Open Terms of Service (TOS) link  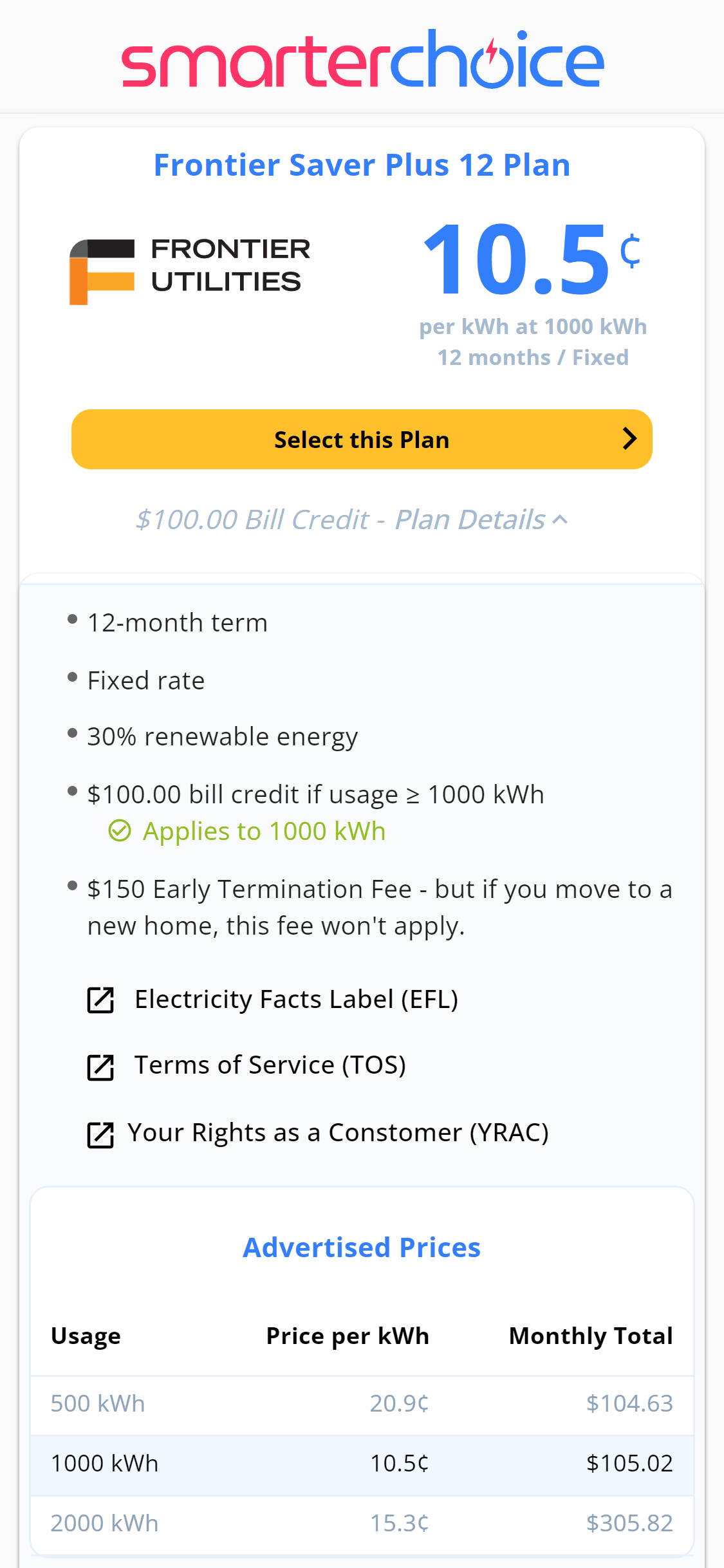click(270, 1065)
